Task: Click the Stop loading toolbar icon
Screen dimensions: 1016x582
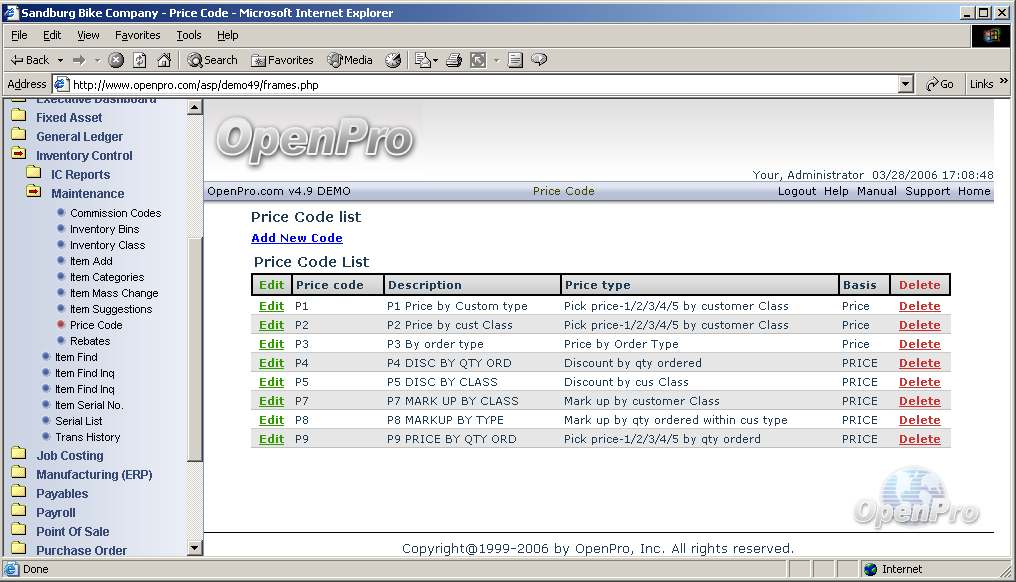Action: tap(116, 60)
